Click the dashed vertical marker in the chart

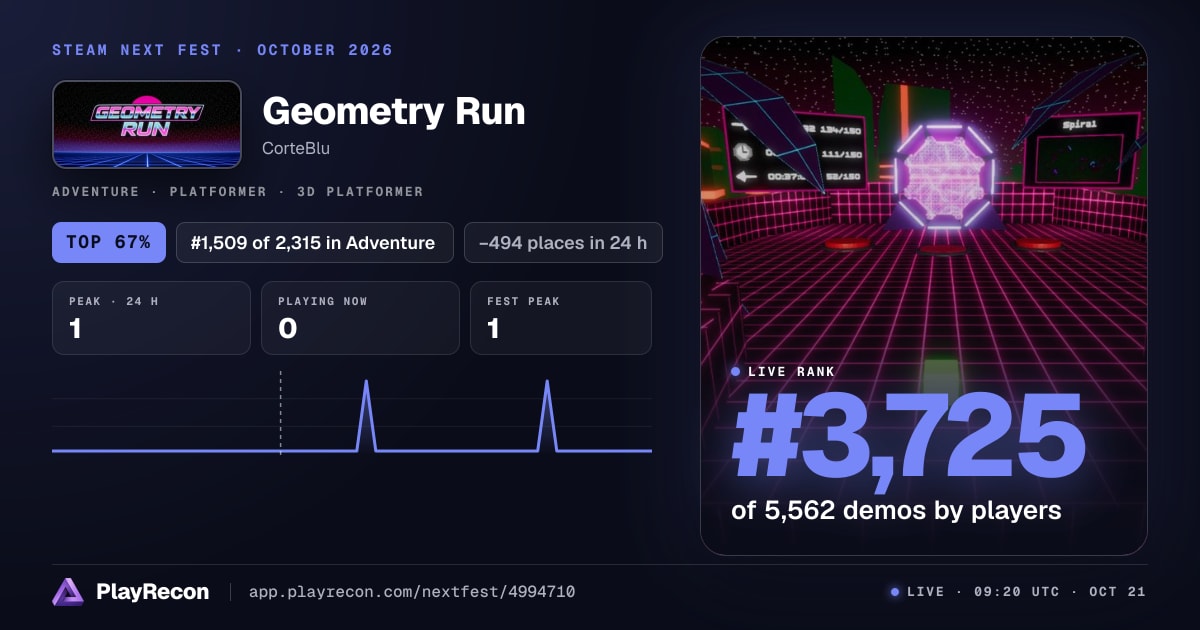tap(280, 413)
